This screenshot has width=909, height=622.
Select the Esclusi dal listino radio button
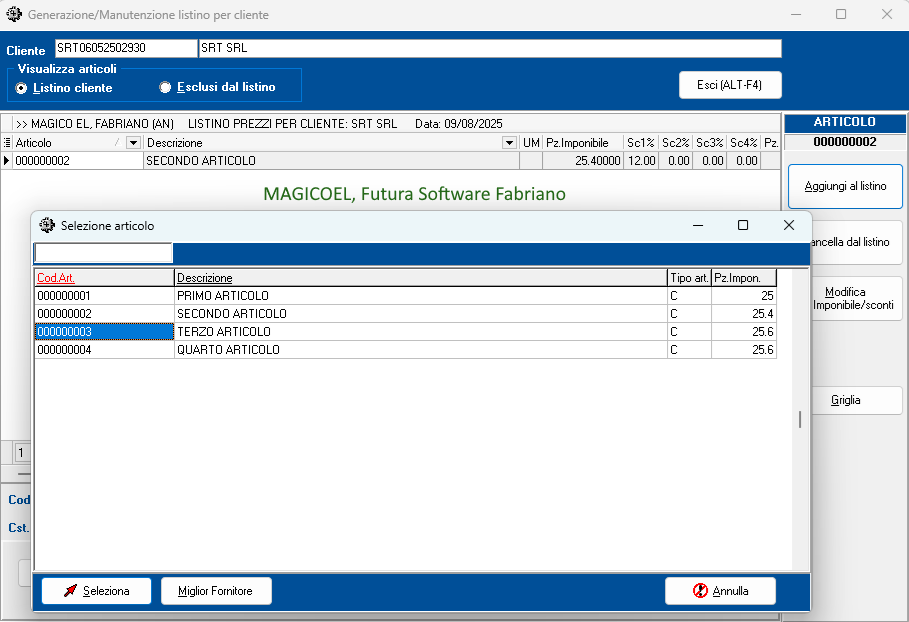click(x=165, y=87)
